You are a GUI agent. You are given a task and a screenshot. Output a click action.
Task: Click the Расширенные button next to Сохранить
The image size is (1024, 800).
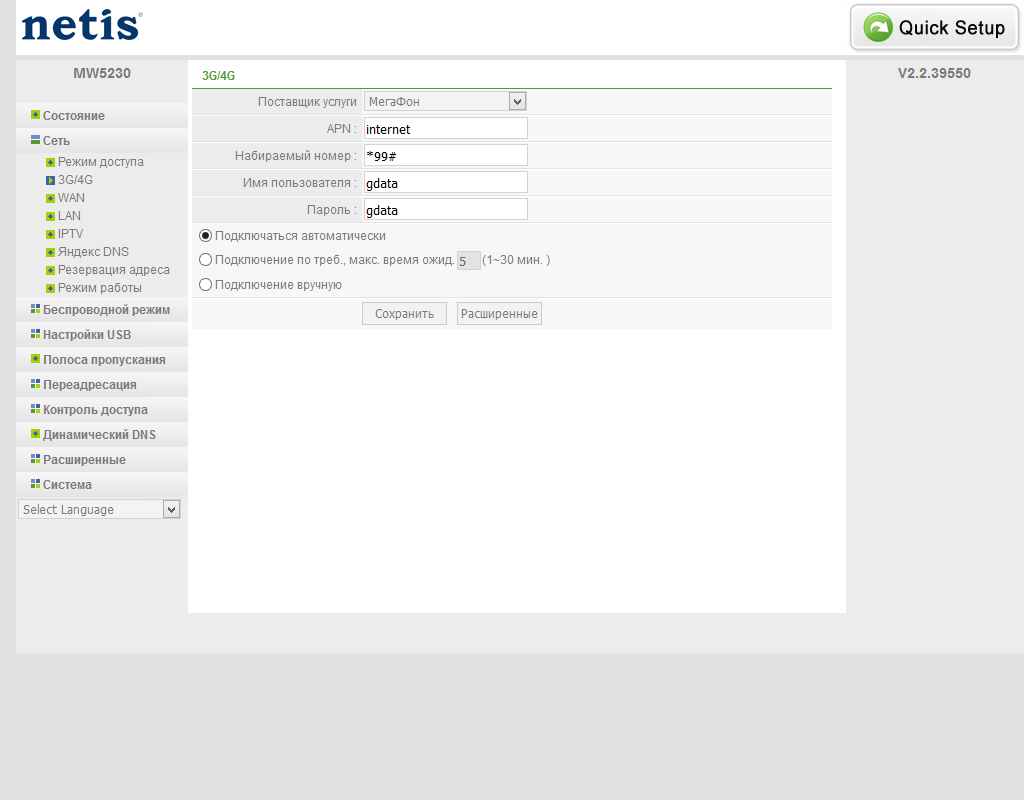click(x=499, y=313)
